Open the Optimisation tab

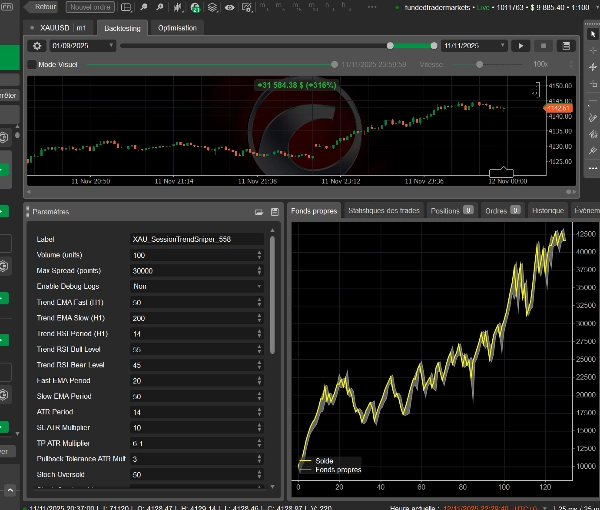177,28
